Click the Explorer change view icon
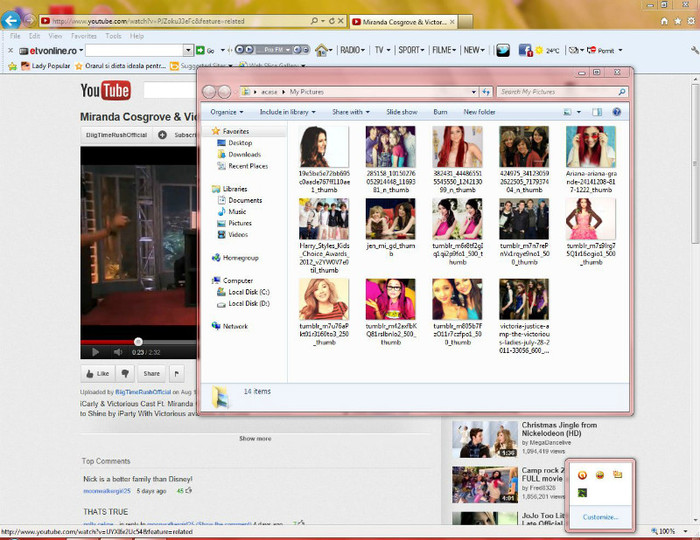700x540 pixels. point(567,112)
